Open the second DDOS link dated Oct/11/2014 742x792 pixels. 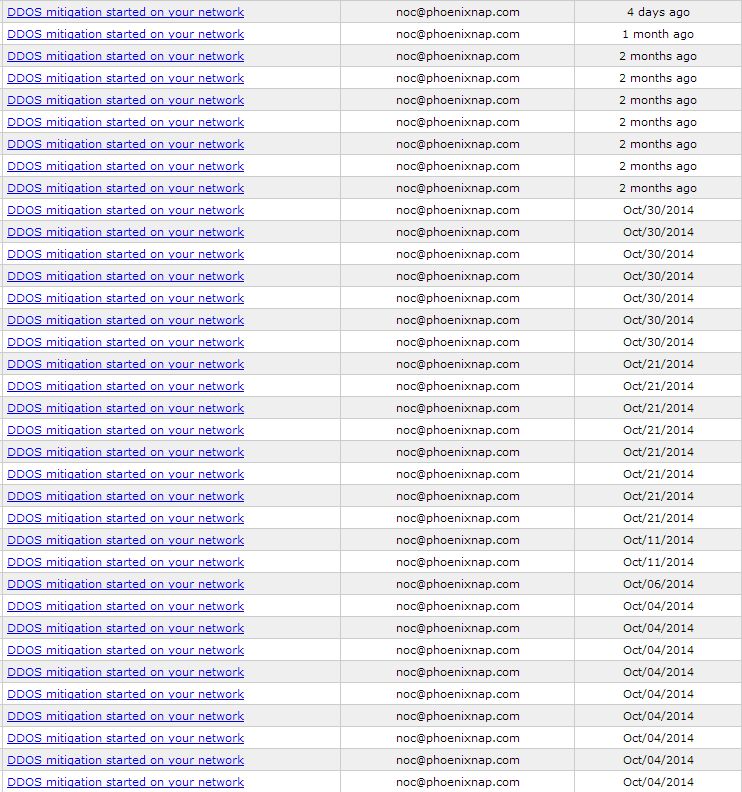(125, 562)
